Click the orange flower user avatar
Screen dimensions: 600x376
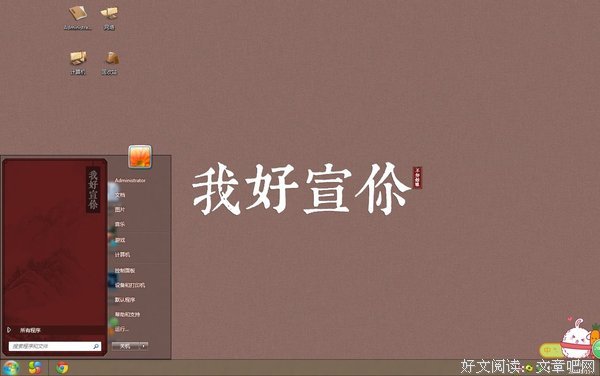point(140,156)
